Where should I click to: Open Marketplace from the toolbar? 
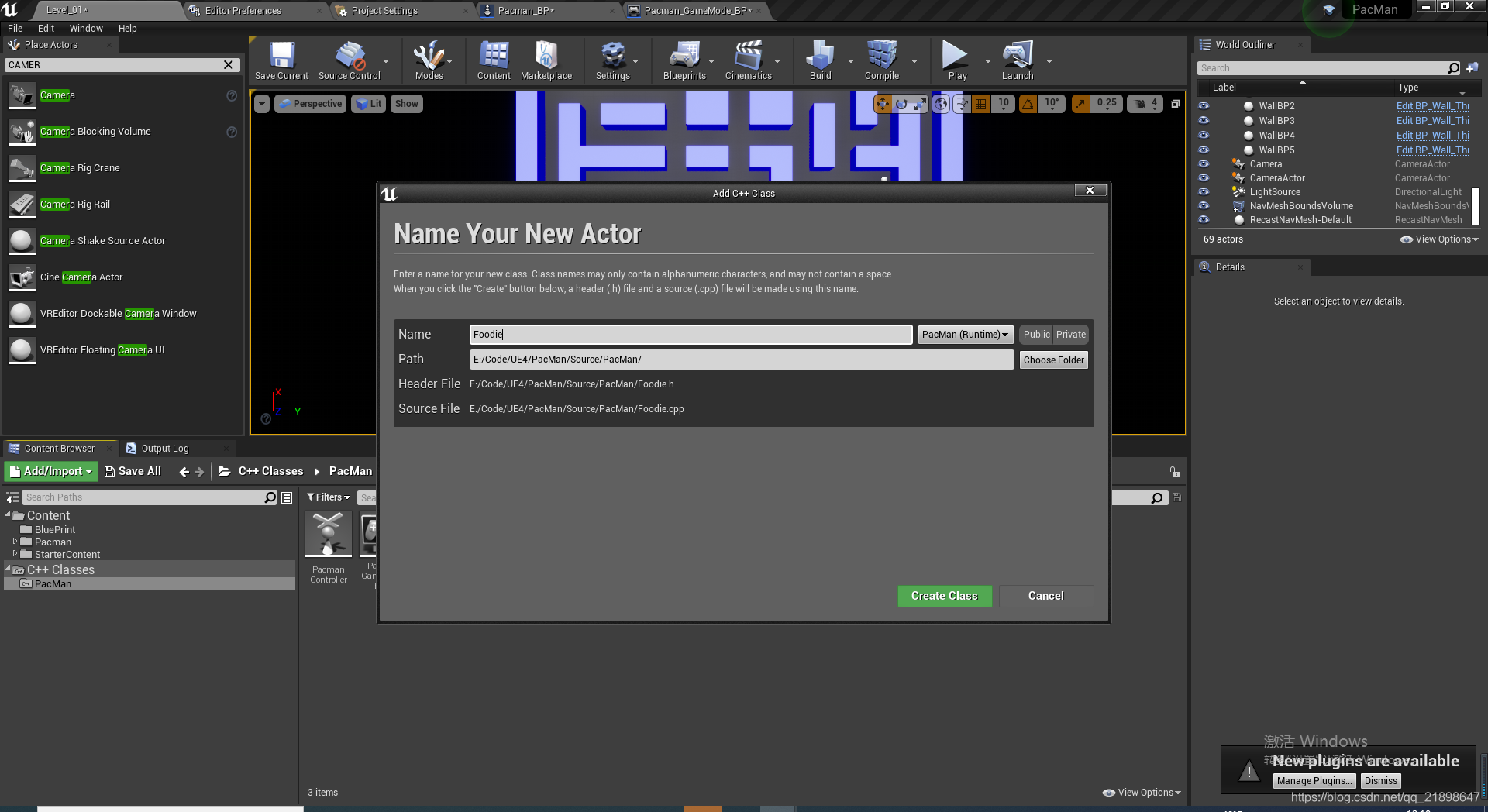(x=546, y=60)
